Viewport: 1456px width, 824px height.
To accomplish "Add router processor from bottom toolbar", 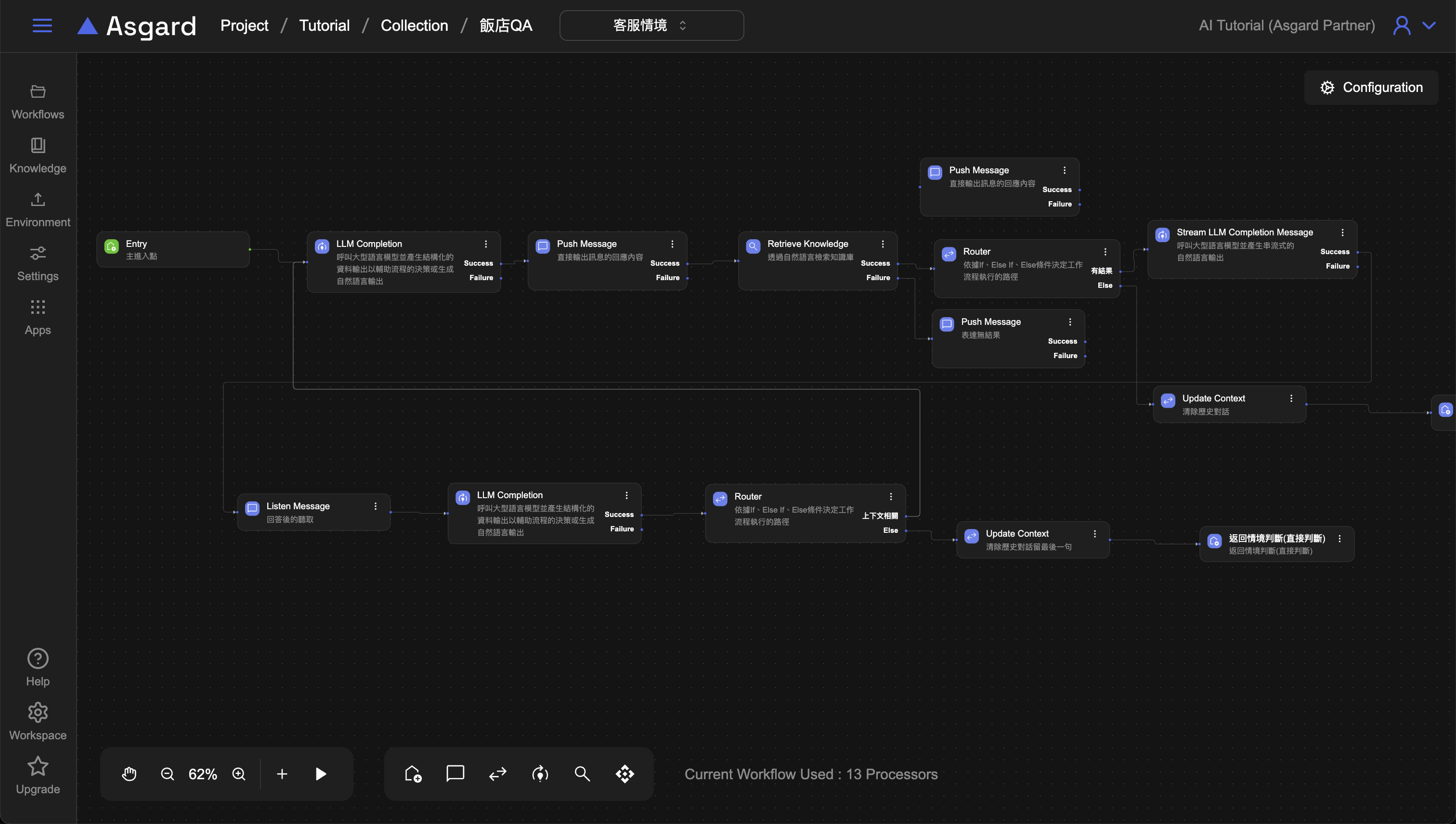I will tap(497, 773).
